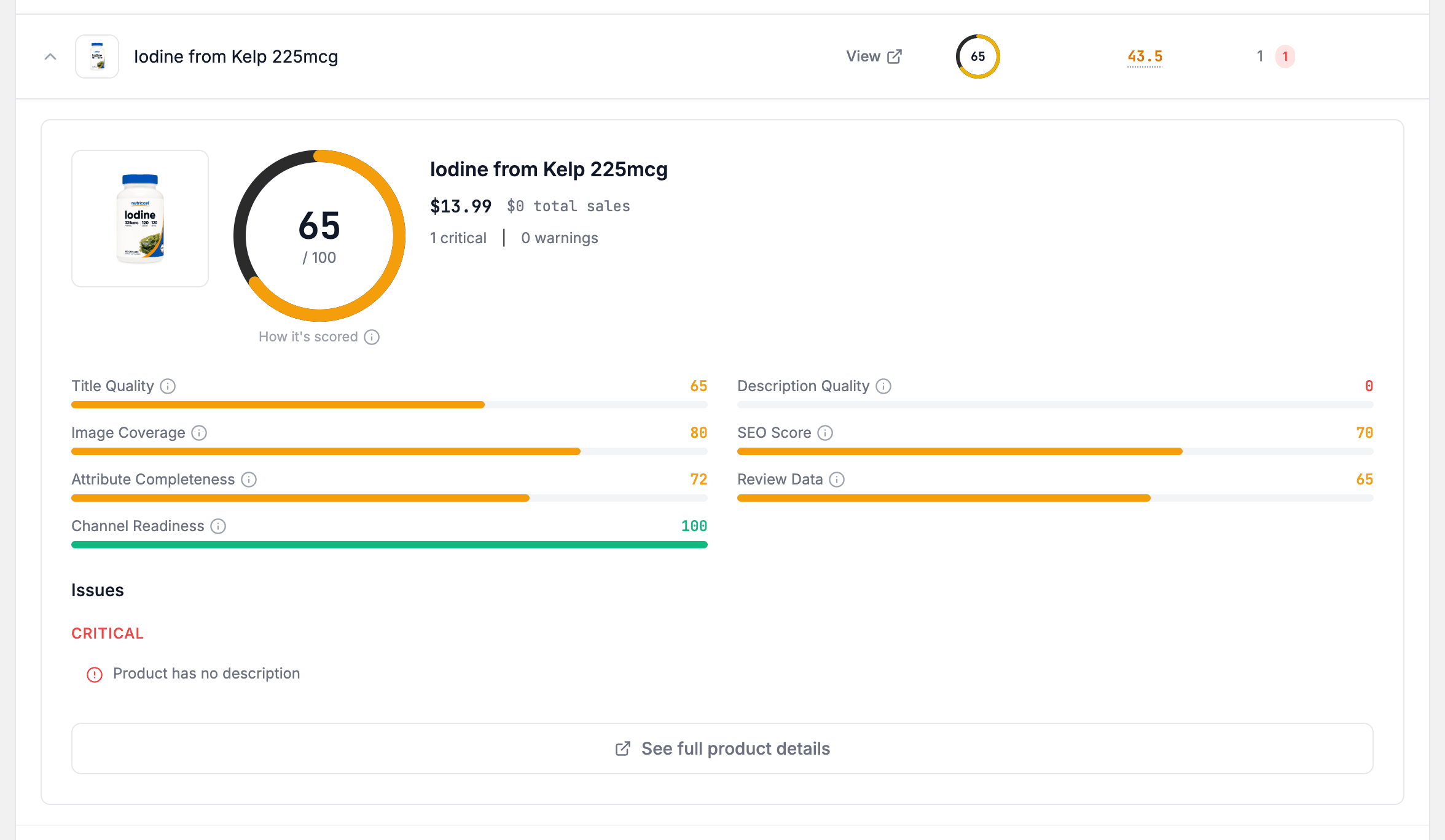Click the SEO Score info icon

point(825,433)
